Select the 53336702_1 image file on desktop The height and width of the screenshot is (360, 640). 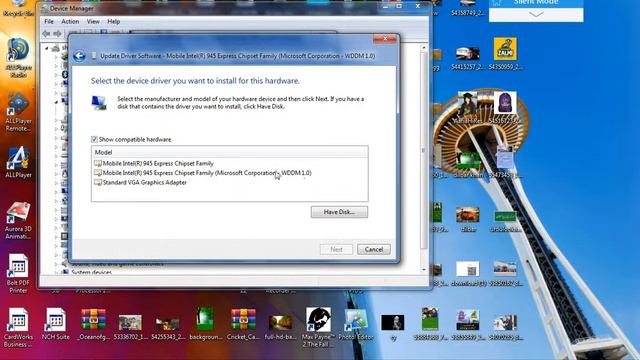131,327
